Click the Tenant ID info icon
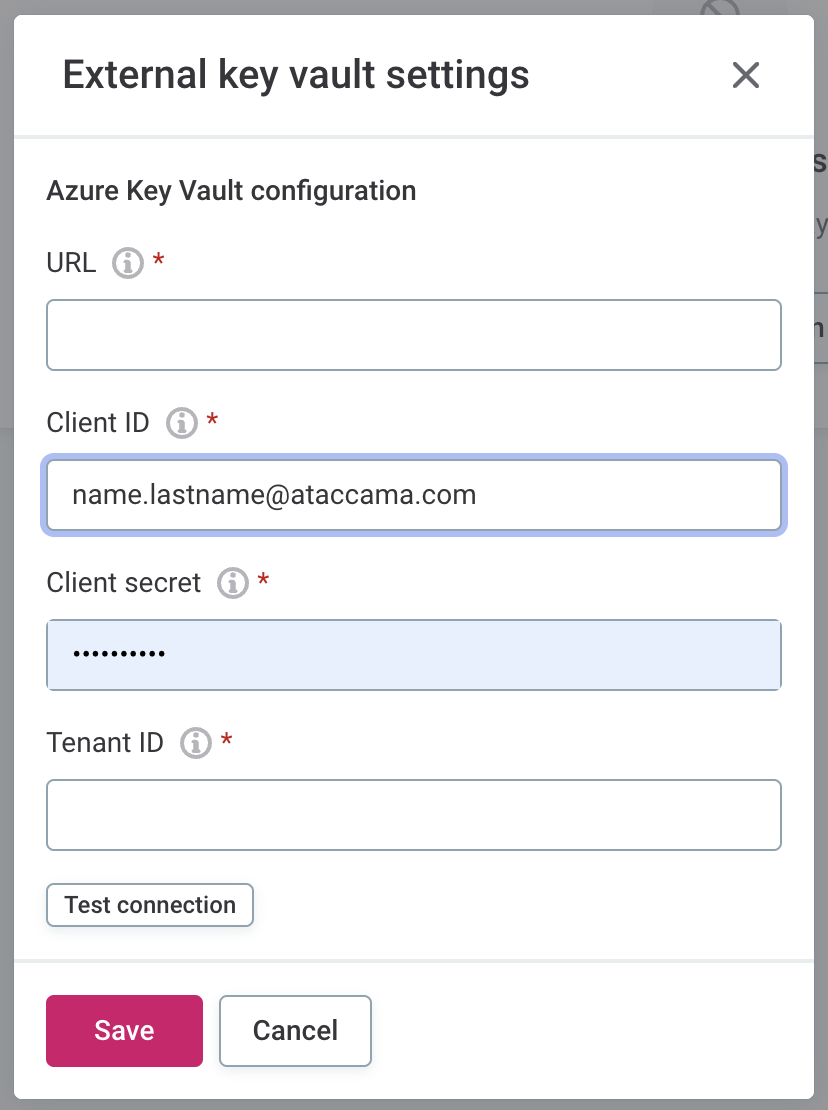Image resolution: width=828 pixels, height=1110 pixels. [x=196, y=743]
